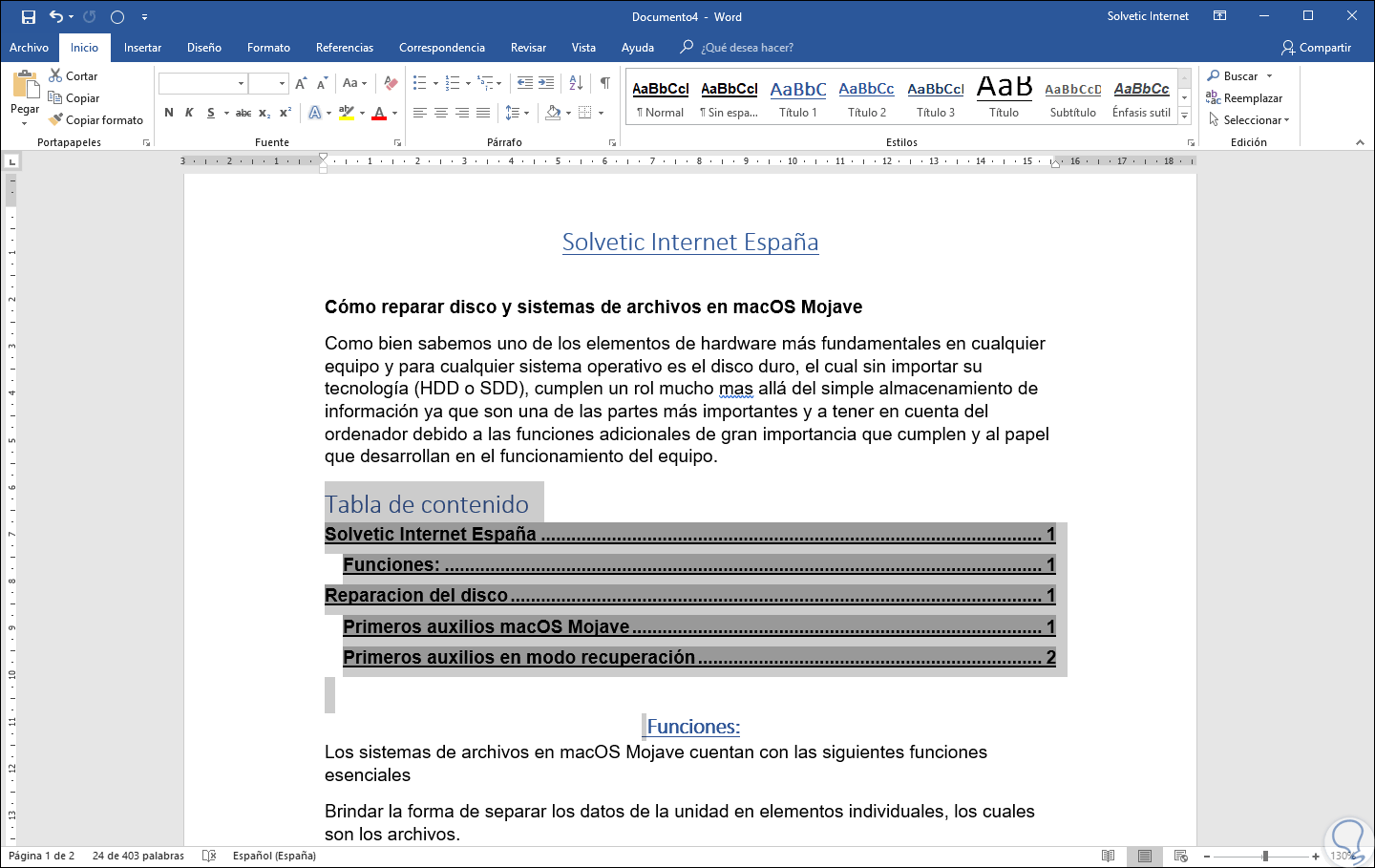Screen dimensions: 1375x868
Task: Toggle underline (S) formatting
Action: point(211,113)
